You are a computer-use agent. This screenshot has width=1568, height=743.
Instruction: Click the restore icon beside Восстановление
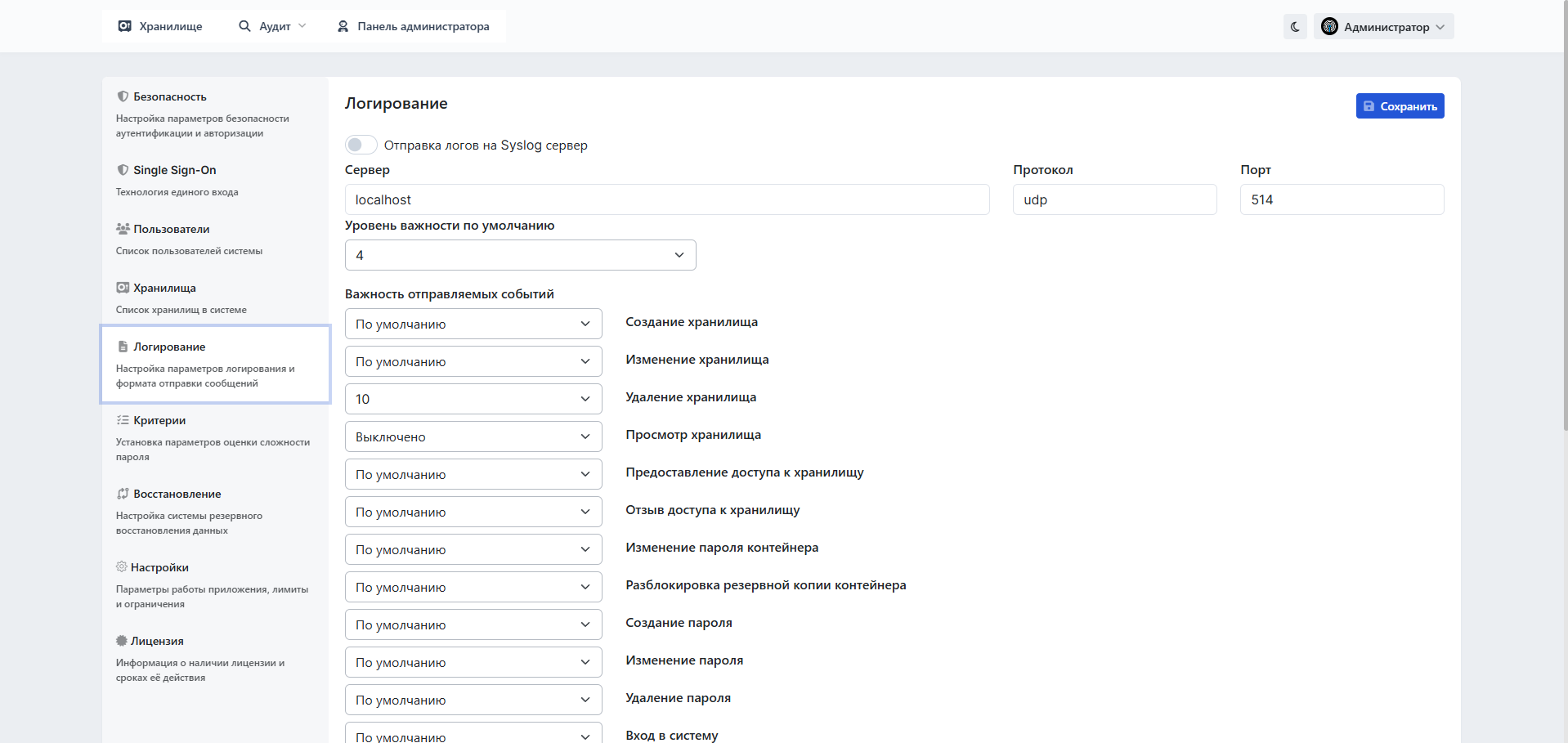[x=123, y=494]
